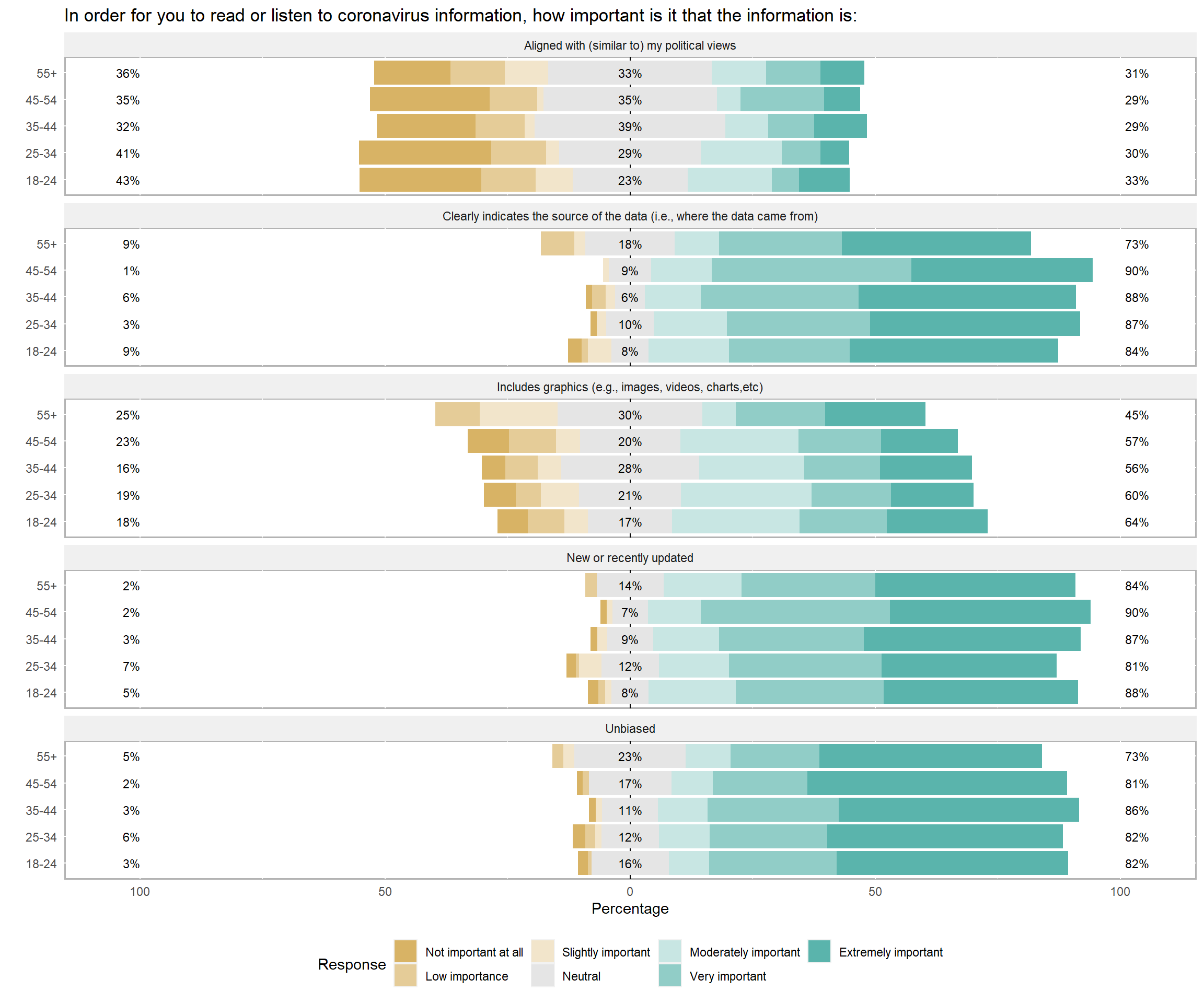Screen dimensions: 1204x1003
Task: Select the 'Moderately important' legend swatch
Action: click(669, 951)
